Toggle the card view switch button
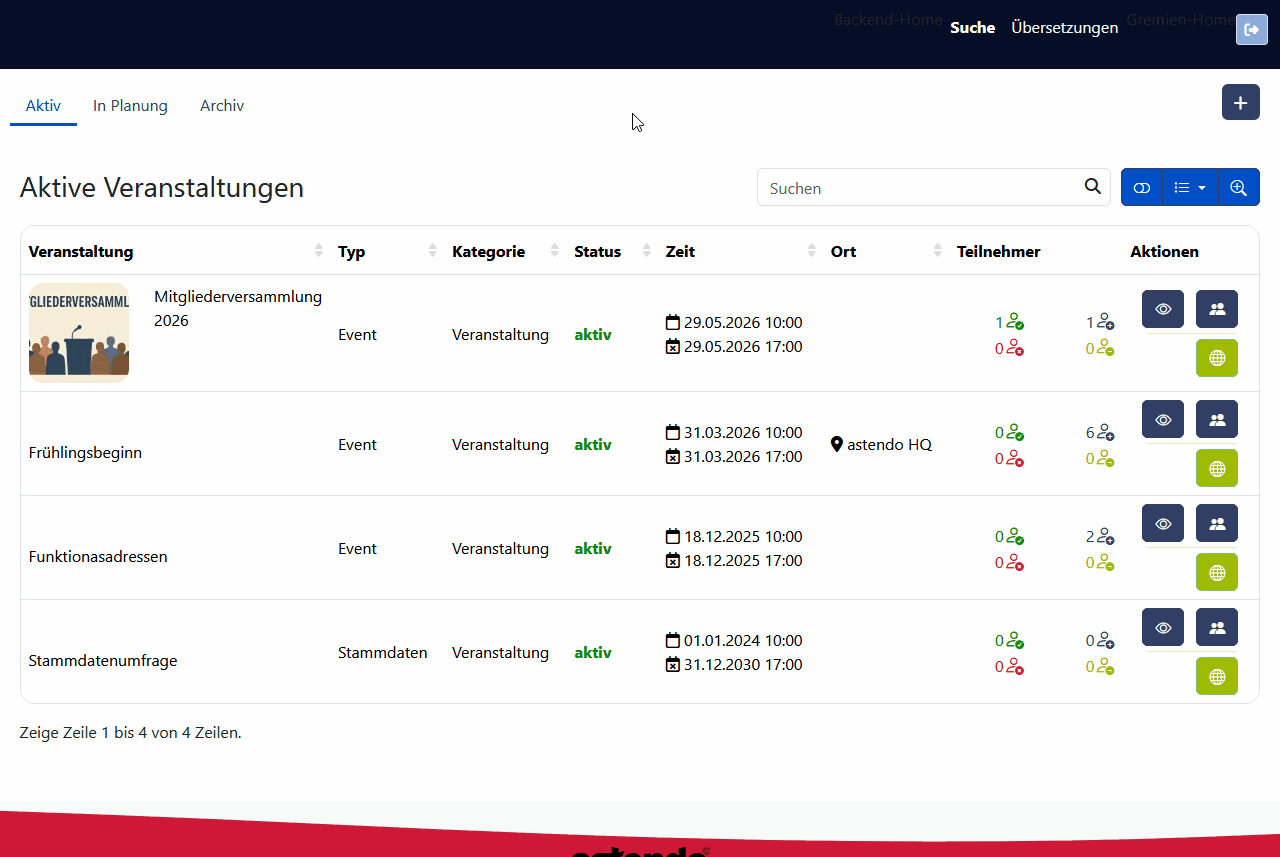Viewport: 1280px width, 857px height. coord(1142,187)
